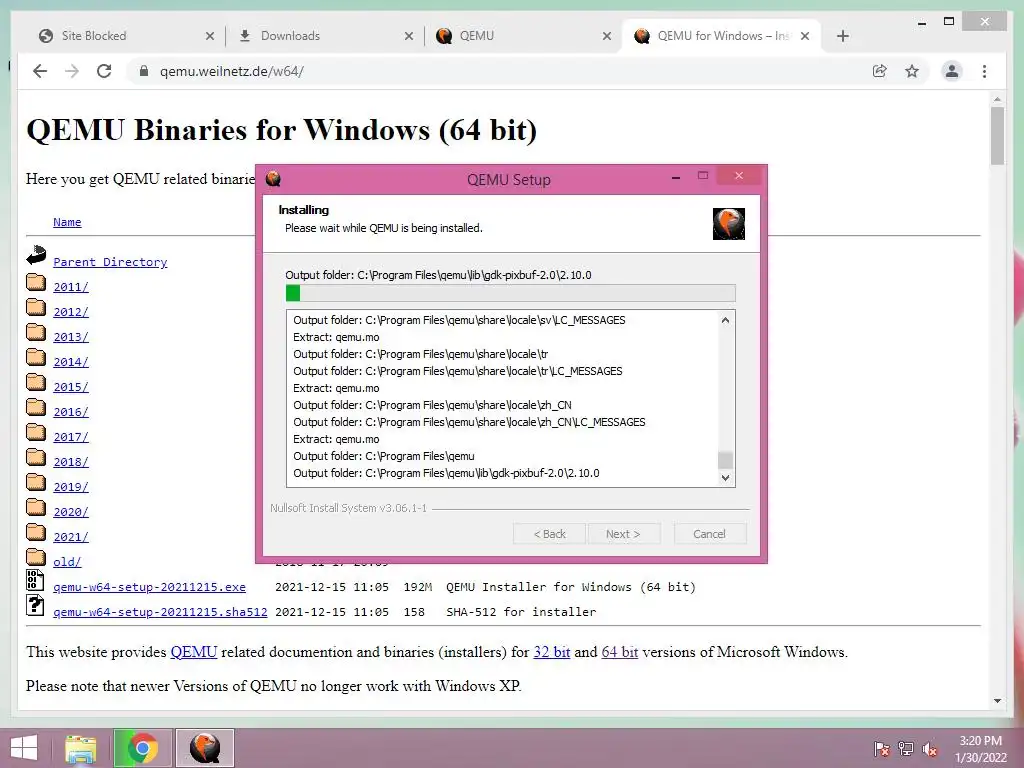Click Next in QEMU Setup

click(623, 534)
